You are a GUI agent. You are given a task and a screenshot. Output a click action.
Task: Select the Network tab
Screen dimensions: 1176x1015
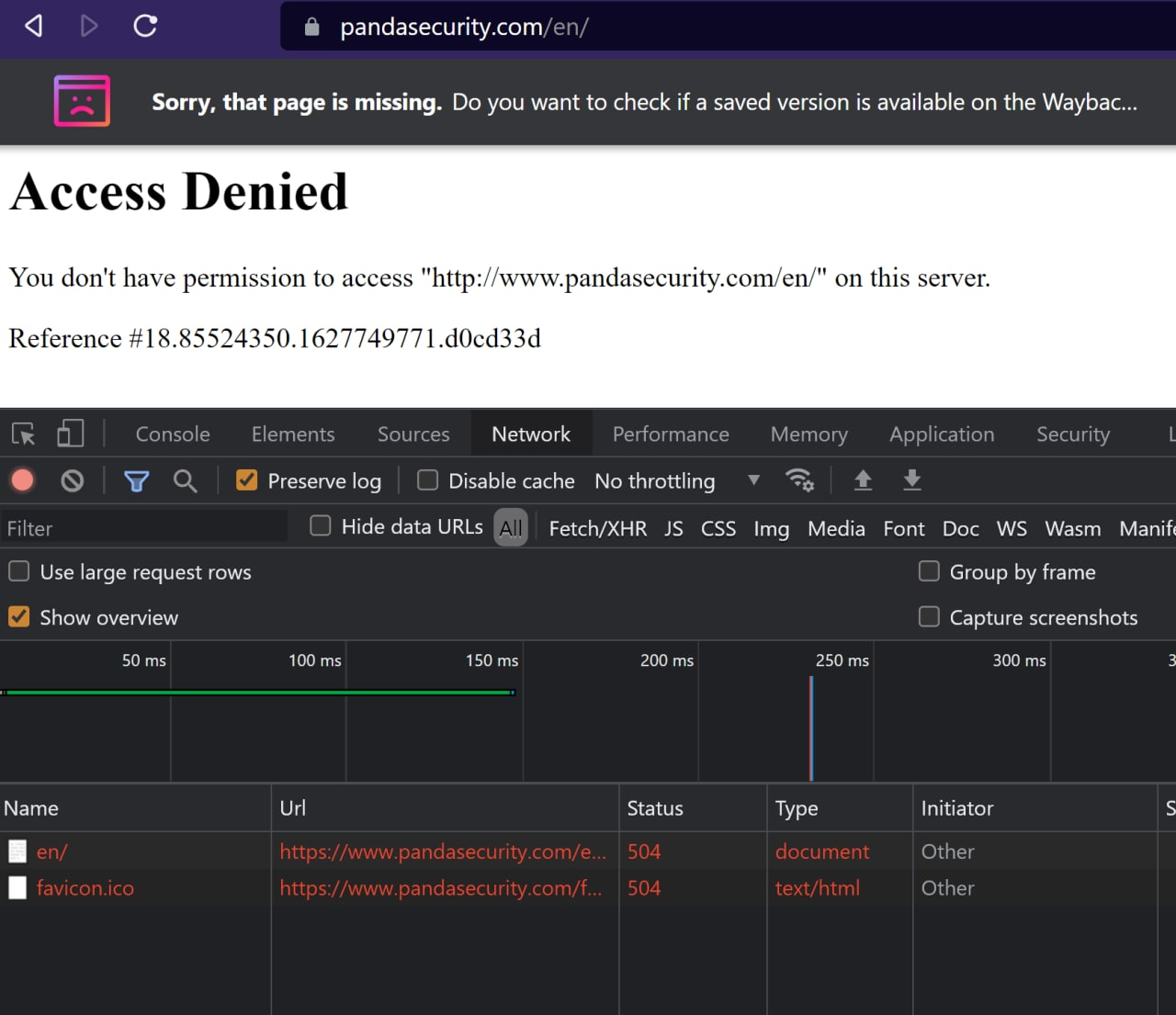(531, 434)
